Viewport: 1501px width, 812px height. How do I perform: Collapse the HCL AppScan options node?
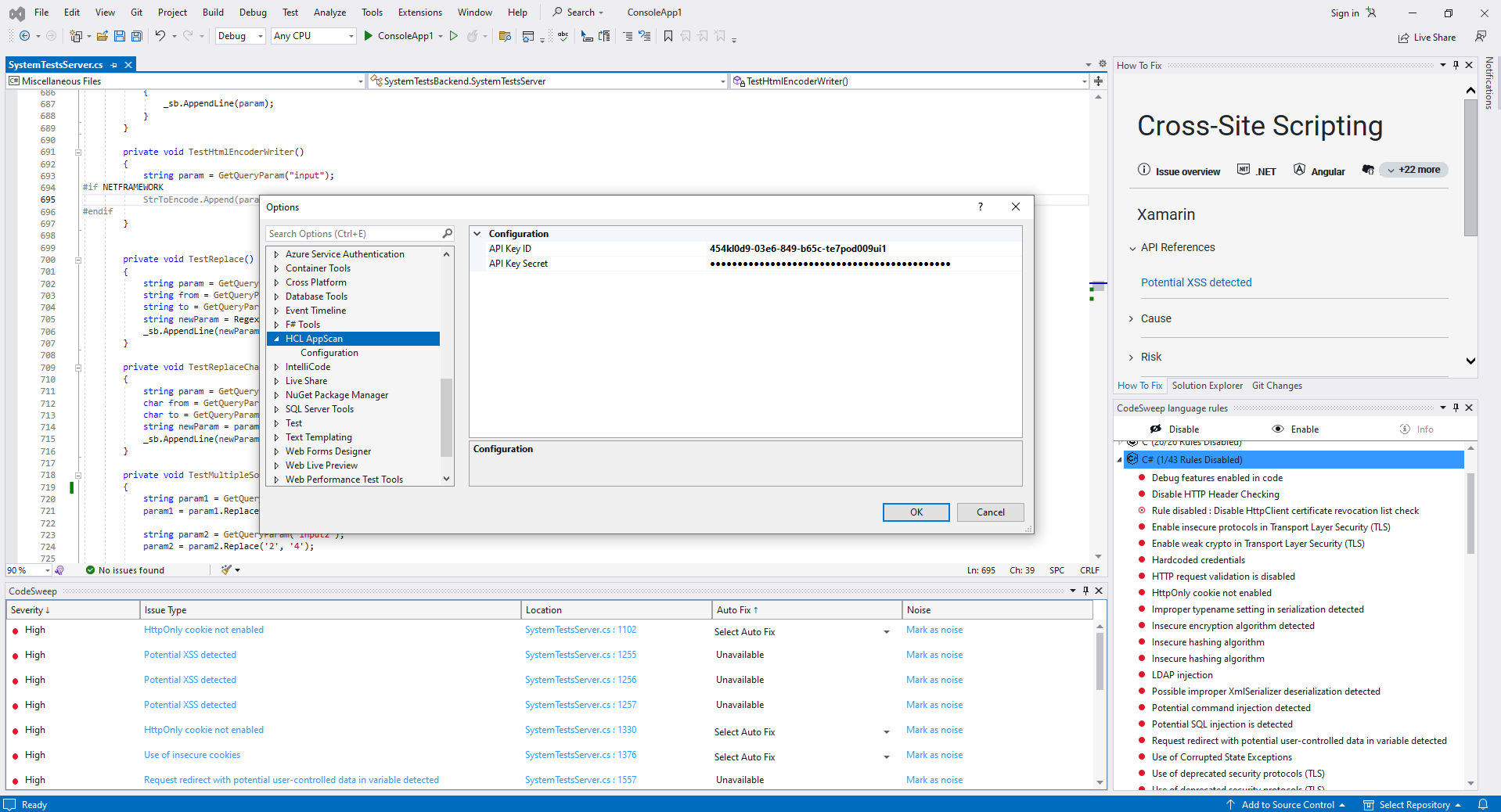[x=276, y=339]
